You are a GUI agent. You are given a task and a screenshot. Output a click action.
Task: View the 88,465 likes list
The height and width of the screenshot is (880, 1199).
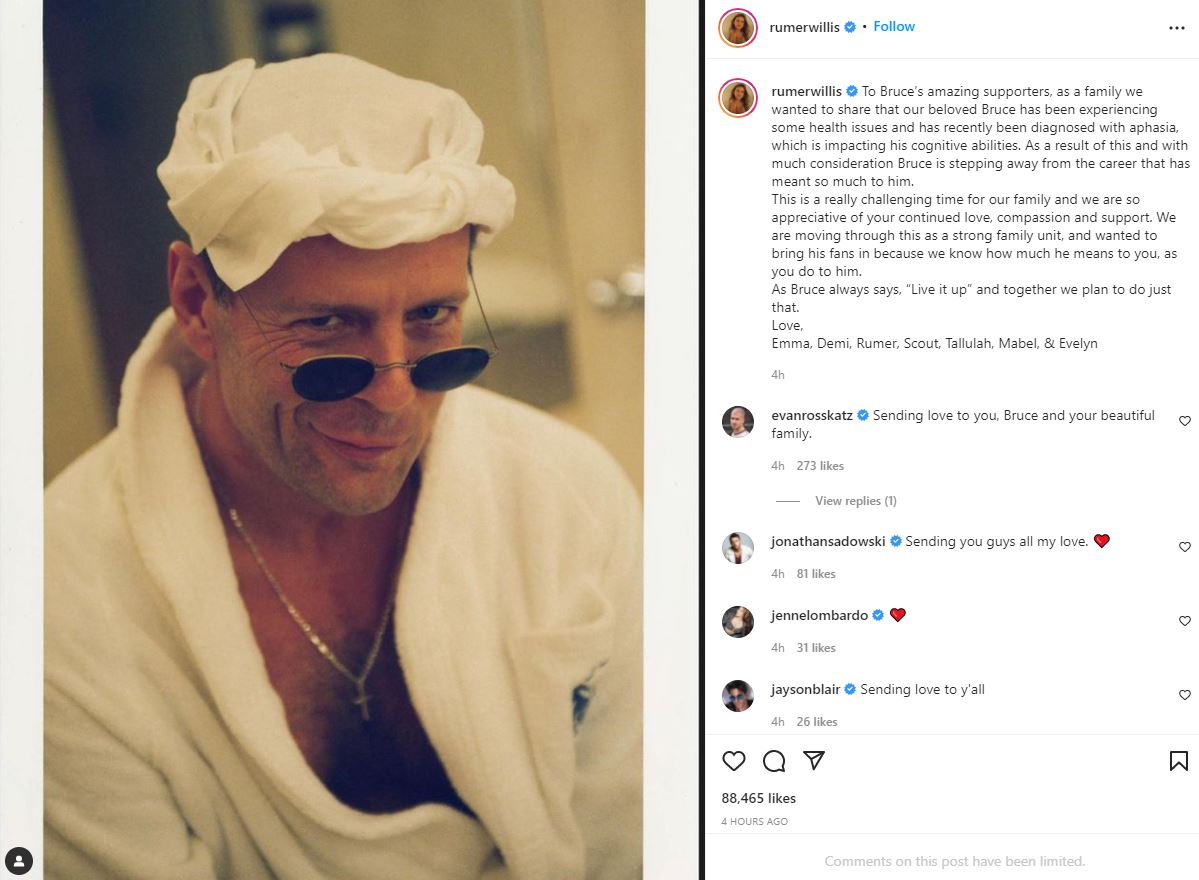pos(759,798)
